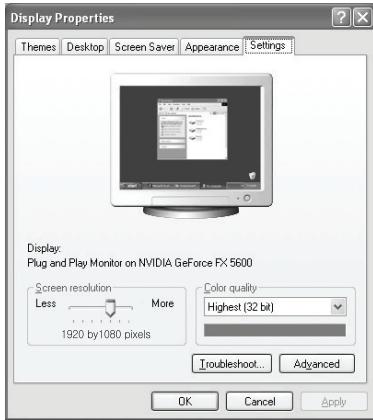The image size is (373, 420).
Task: Click the color quality spectrum bar
Action: (x=275, y=330)
